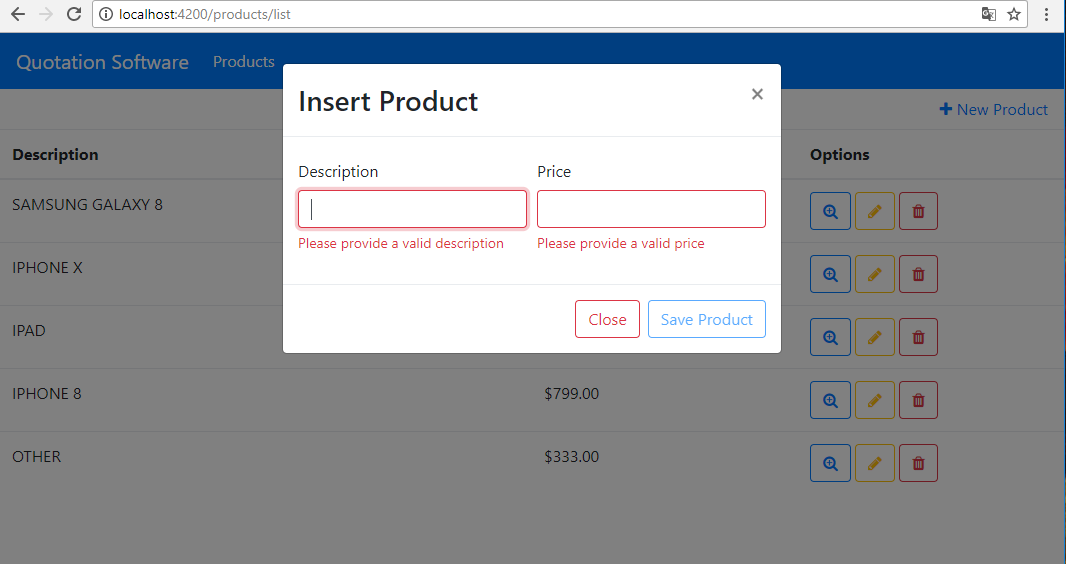1066x564 pixels.
Task: Click the New Product link
Action: coord(993,109)
